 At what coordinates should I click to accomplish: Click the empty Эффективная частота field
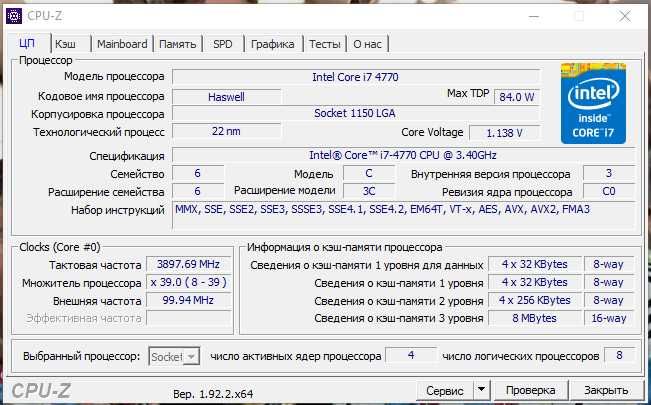point(189,318)
